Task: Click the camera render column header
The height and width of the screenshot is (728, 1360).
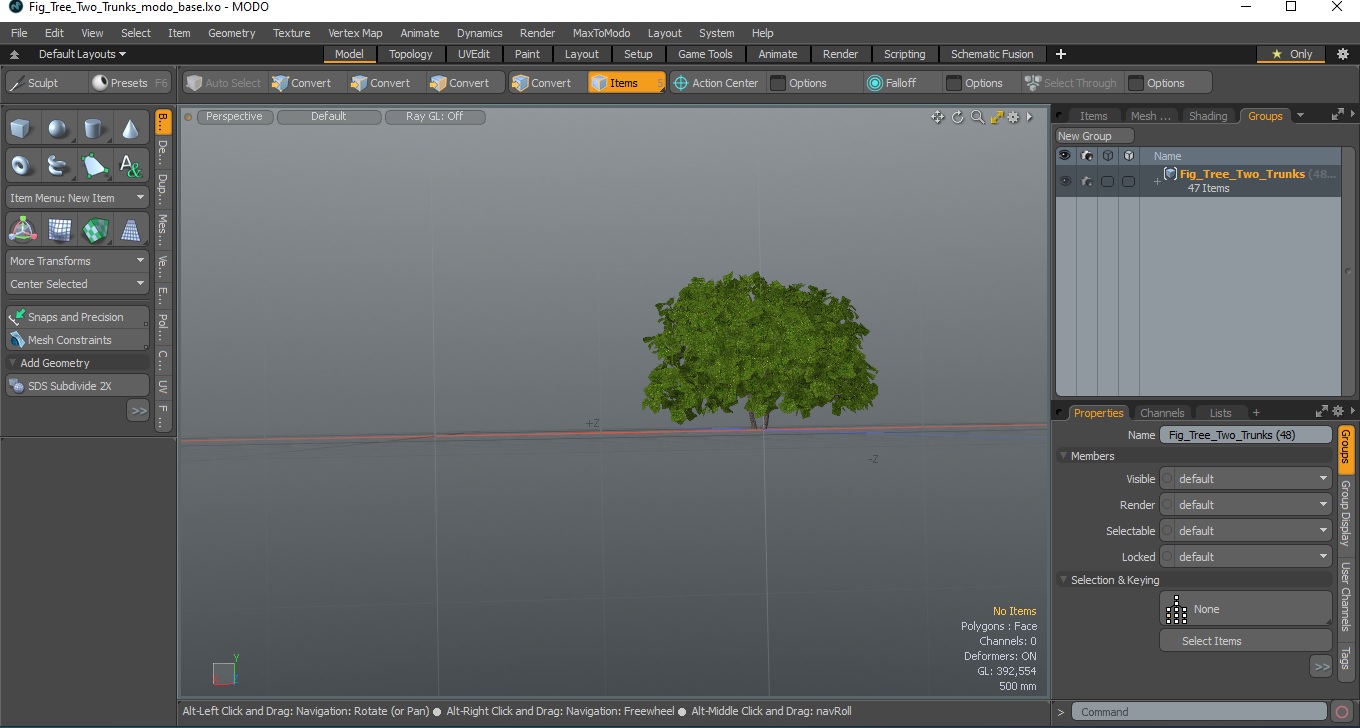Action: pos(1086,156)
